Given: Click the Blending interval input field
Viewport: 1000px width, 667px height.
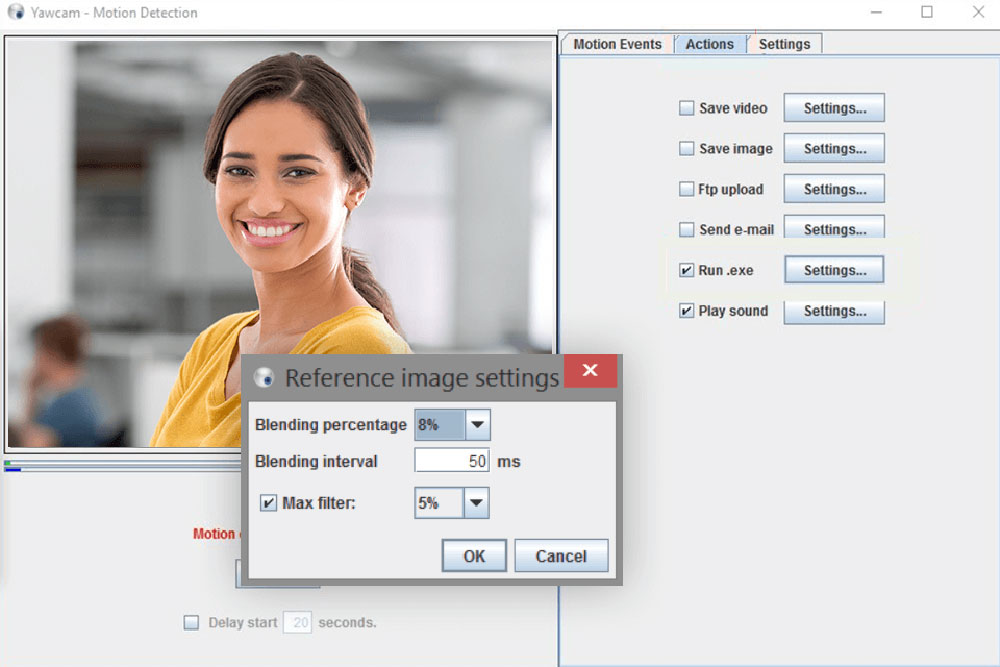Looking at the screenshot, I should point(452,460).
